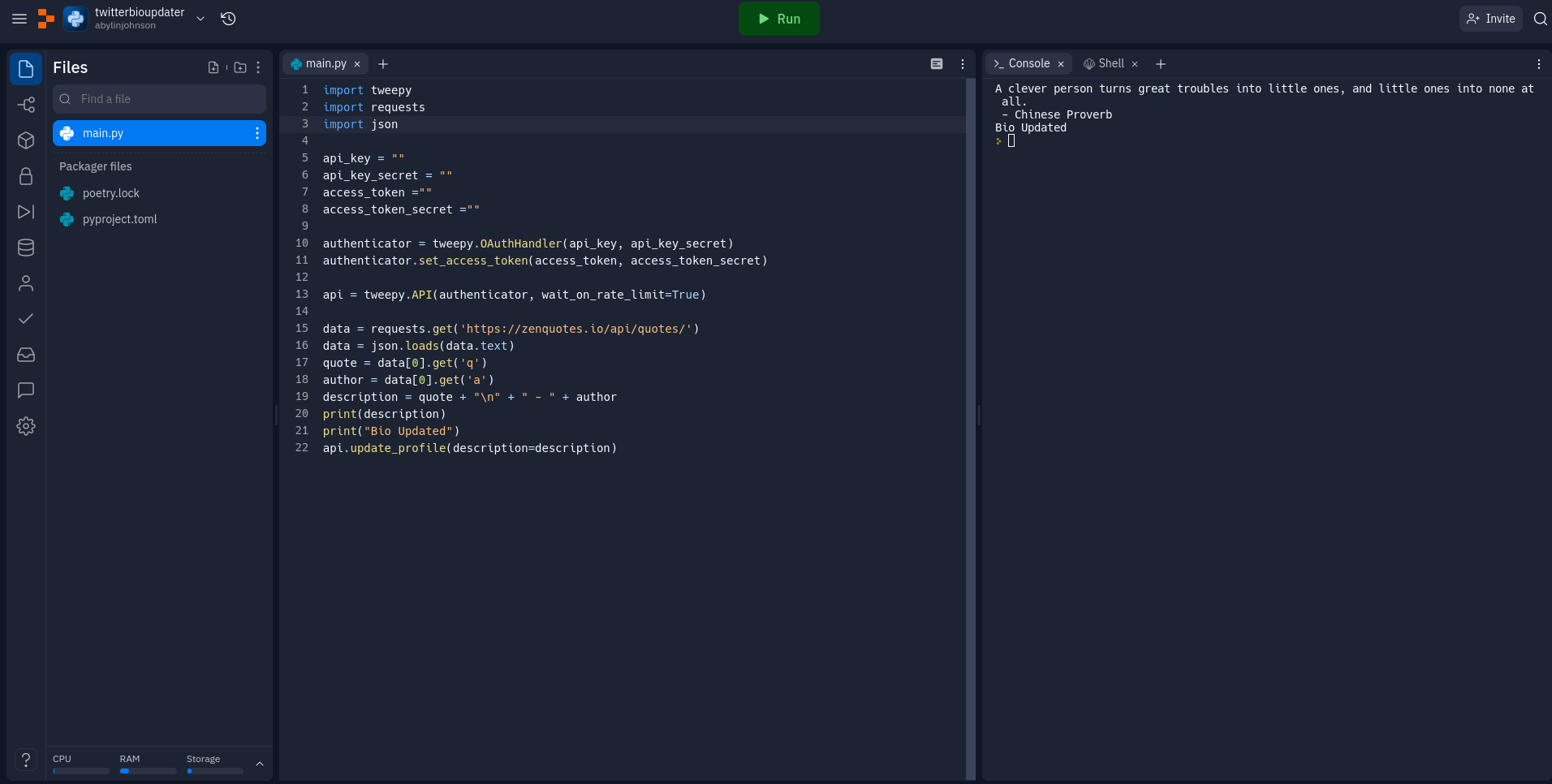Expand the resource usage panel chevron
Image resolution: width=1552 pixels, height=784 pixels.
tap(260, 764)
